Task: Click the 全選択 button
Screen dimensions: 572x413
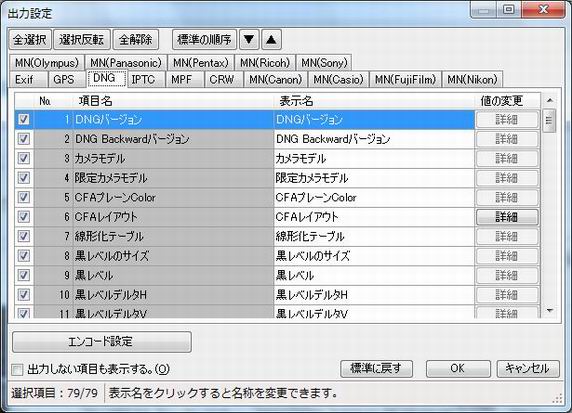Action: pos(30,39)
